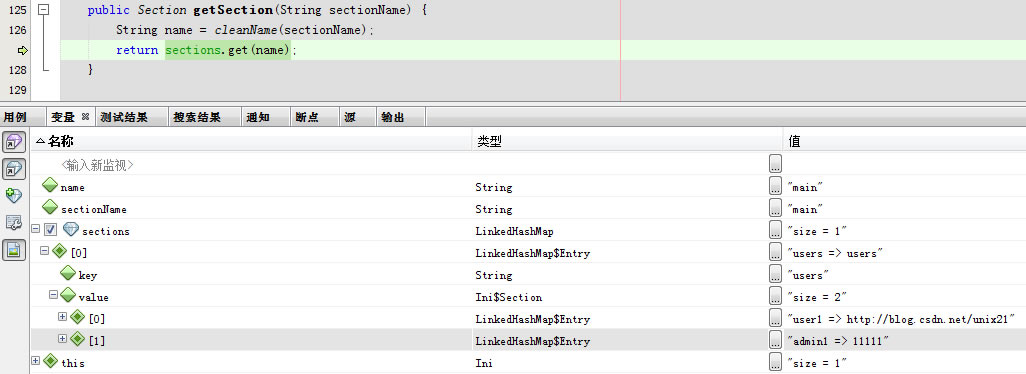Switch to the 源 tab

point(351,117)
